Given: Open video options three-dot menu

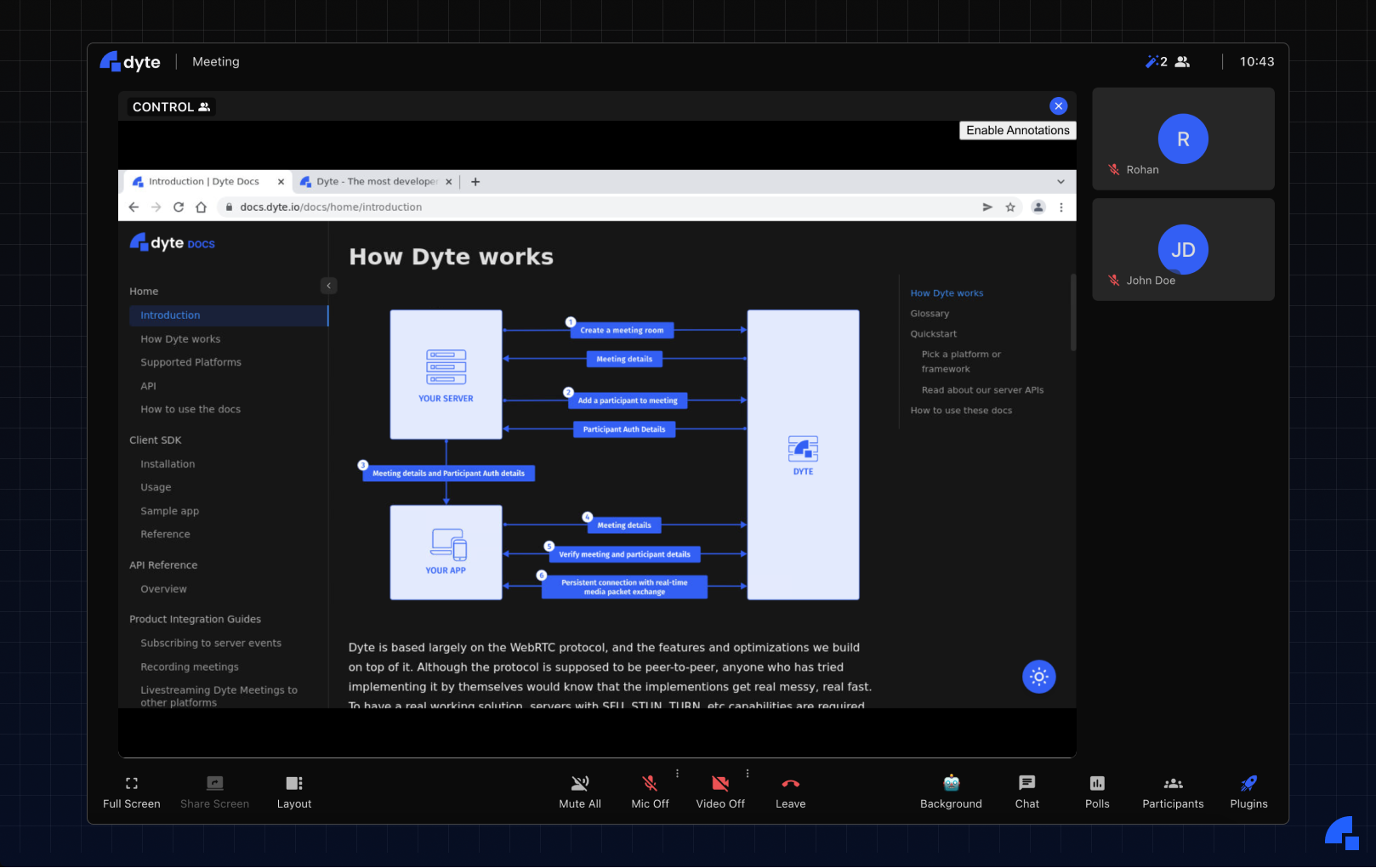Looking at the screenshot, I should click(748, 774).
